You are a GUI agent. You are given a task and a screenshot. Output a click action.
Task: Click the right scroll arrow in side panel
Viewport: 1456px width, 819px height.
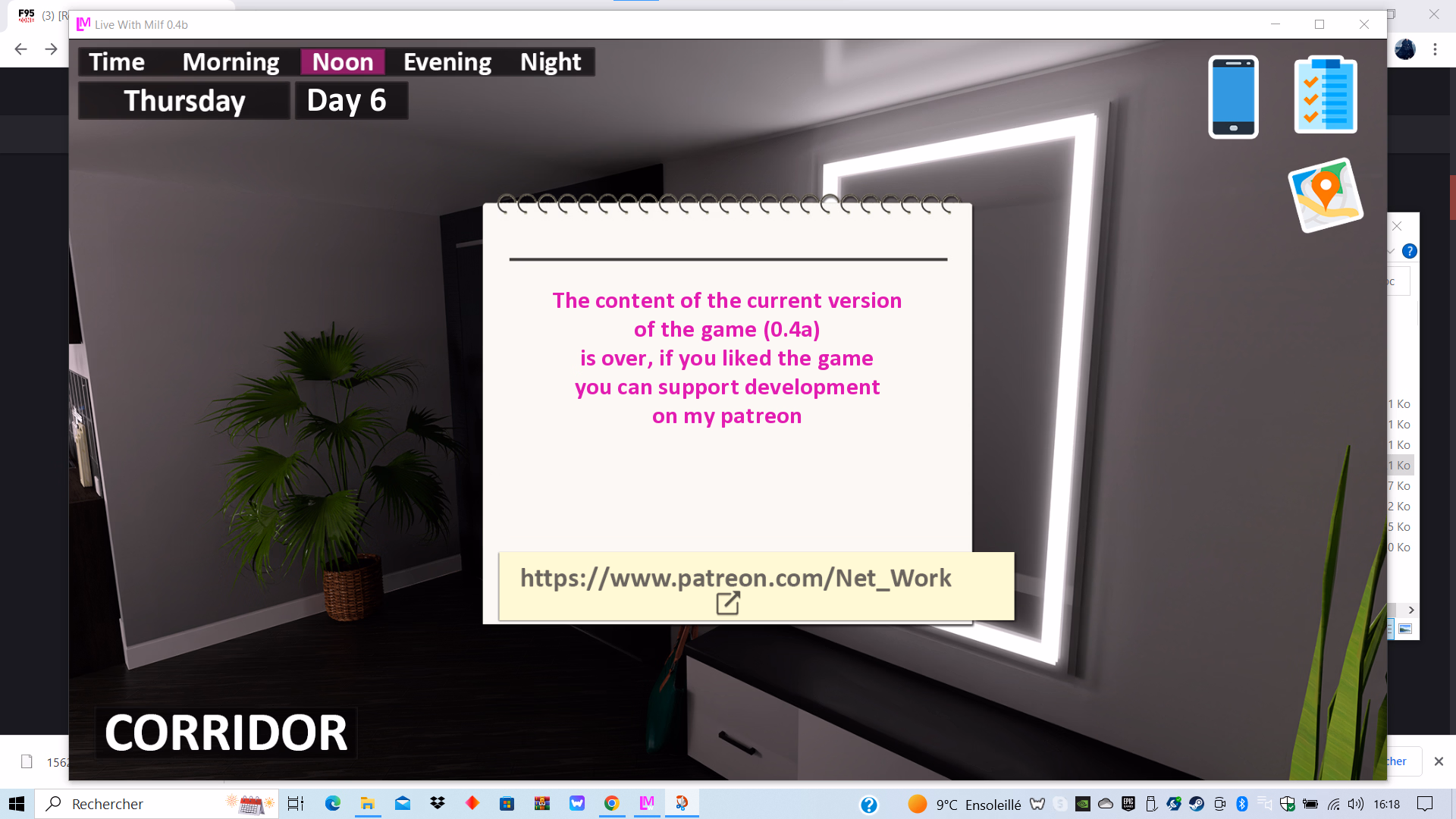[x=1411, y=610]
